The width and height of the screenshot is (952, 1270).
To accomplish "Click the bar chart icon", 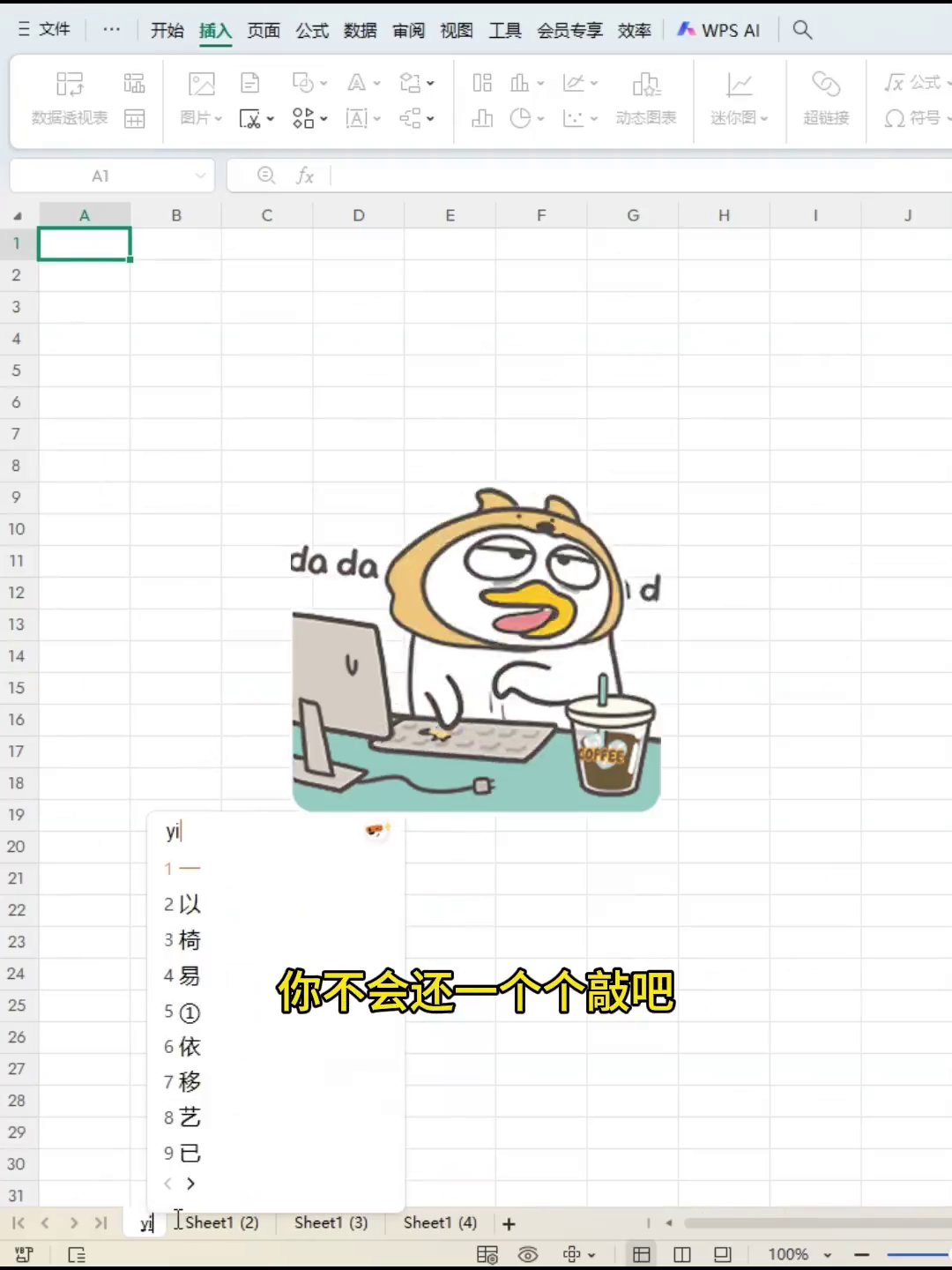I will click(x=482, y=118).
